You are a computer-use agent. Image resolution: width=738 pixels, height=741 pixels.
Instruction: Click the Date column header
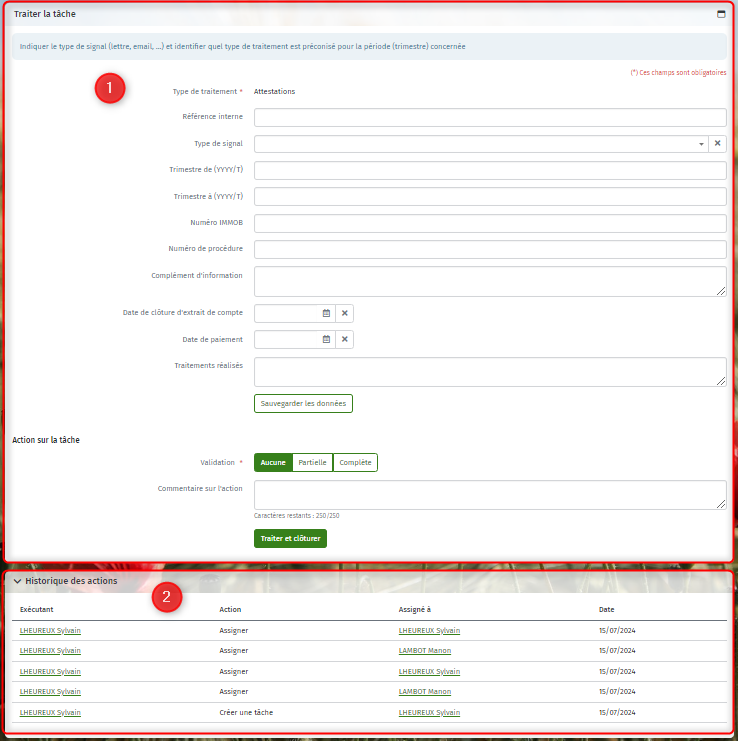(607, 610)
